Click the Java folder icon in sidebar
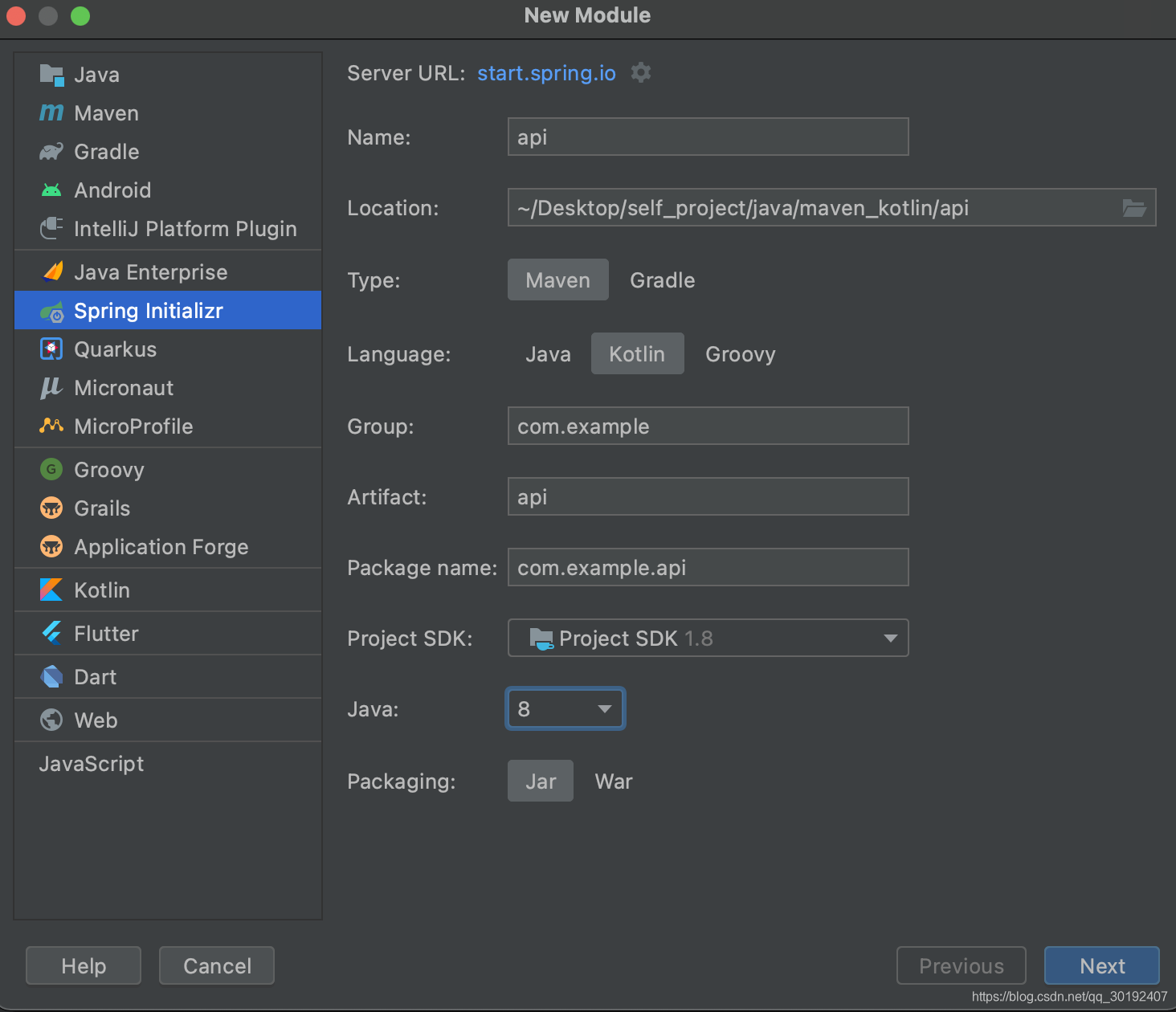The image size is (1176, 1012). (51, 75)
